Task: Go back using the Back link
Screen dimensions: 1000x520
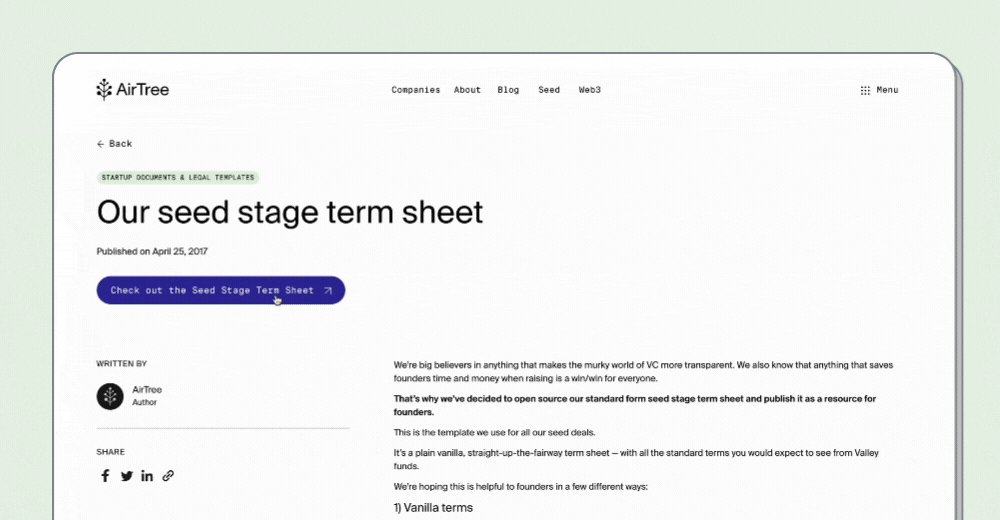Action: (x=115, y=144)
